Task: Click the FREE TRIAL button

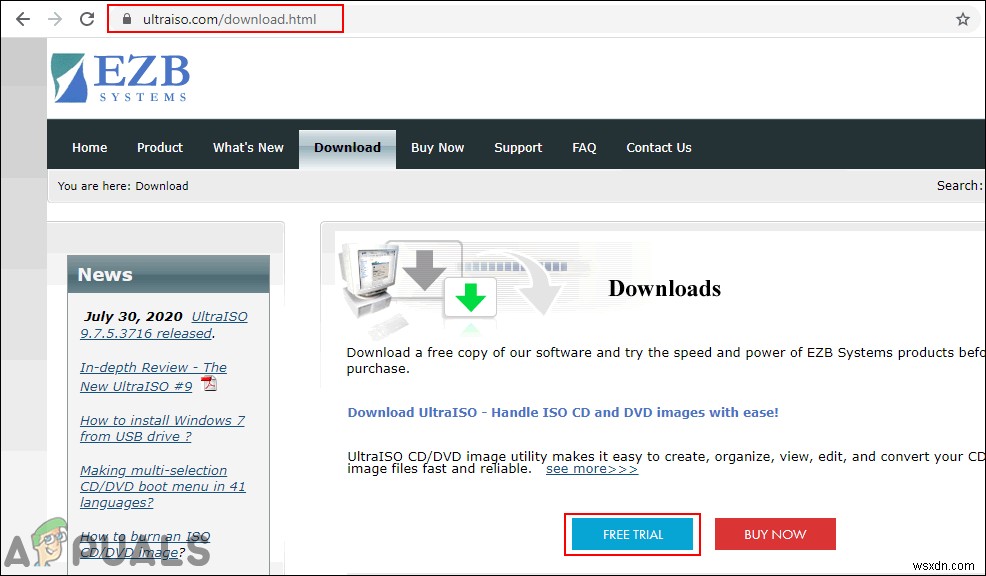Action: coord(633,534)
